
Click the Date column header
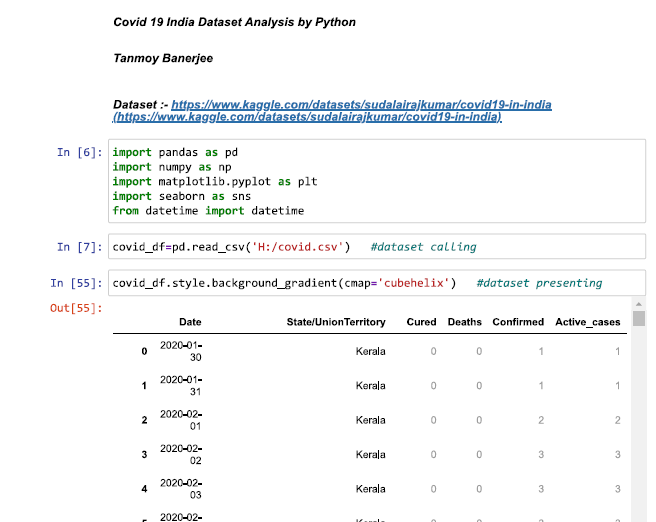click(x=190, y=322)
